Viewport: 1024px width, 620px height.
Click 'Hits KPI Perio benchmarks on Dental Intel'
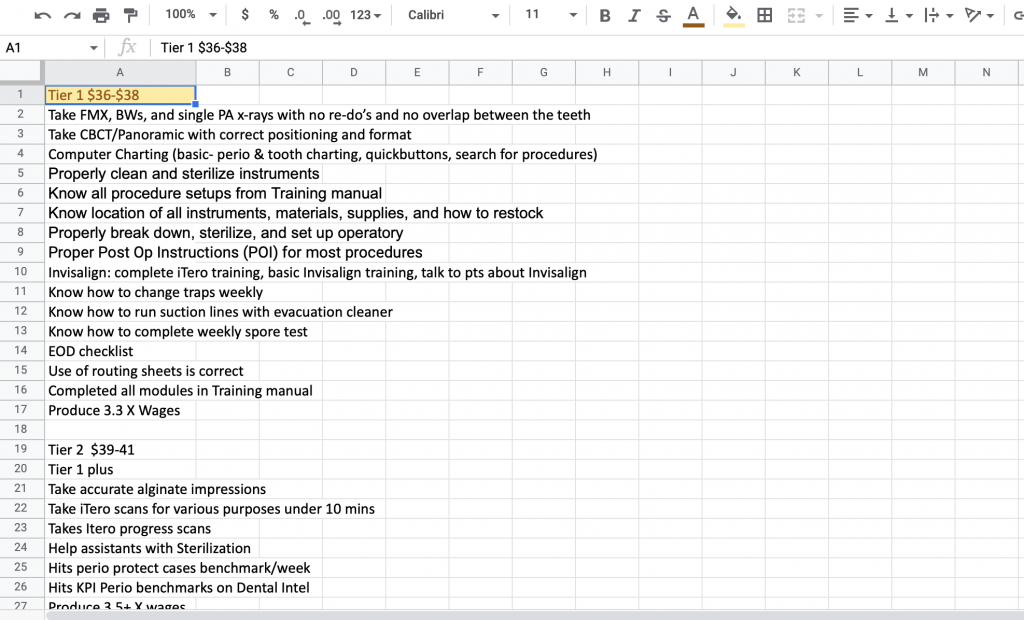point(178,587)
